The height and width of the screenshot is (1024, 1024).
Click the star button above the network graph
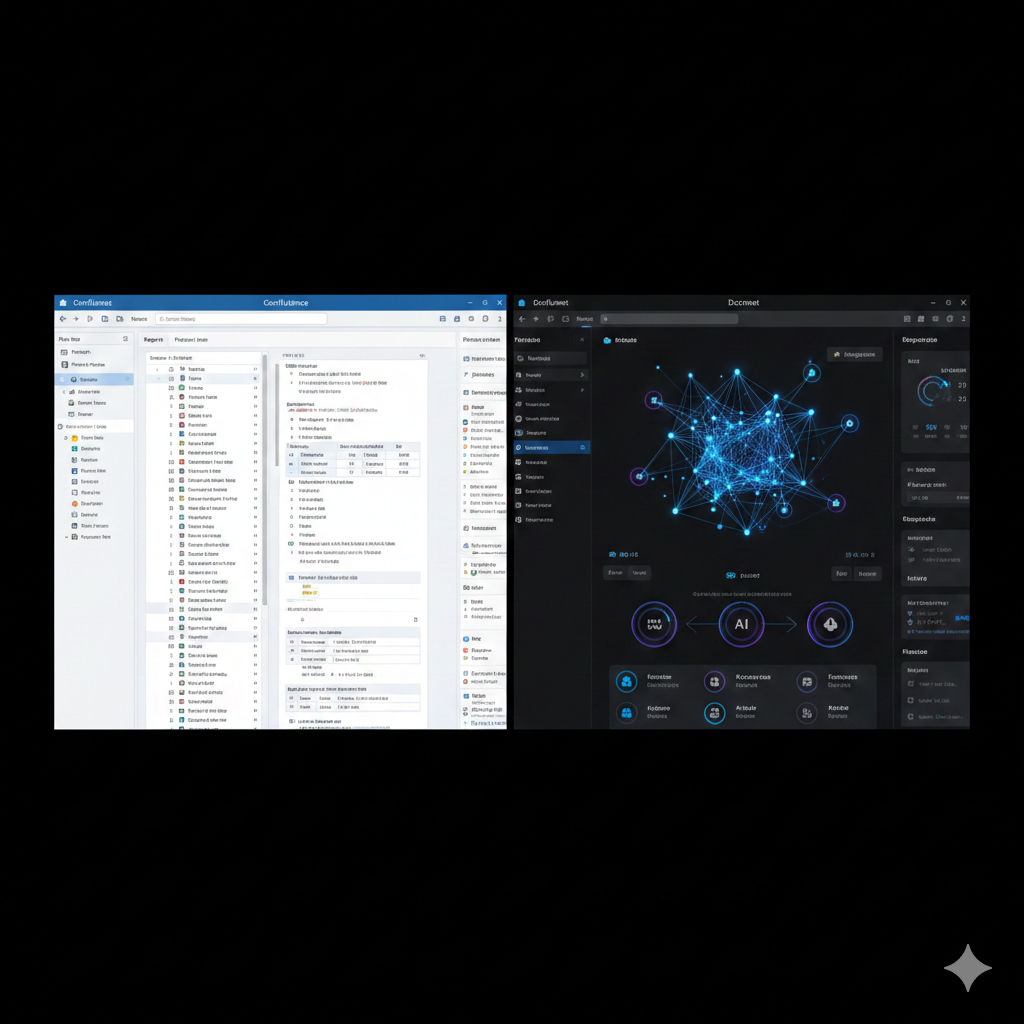(855, 354)
